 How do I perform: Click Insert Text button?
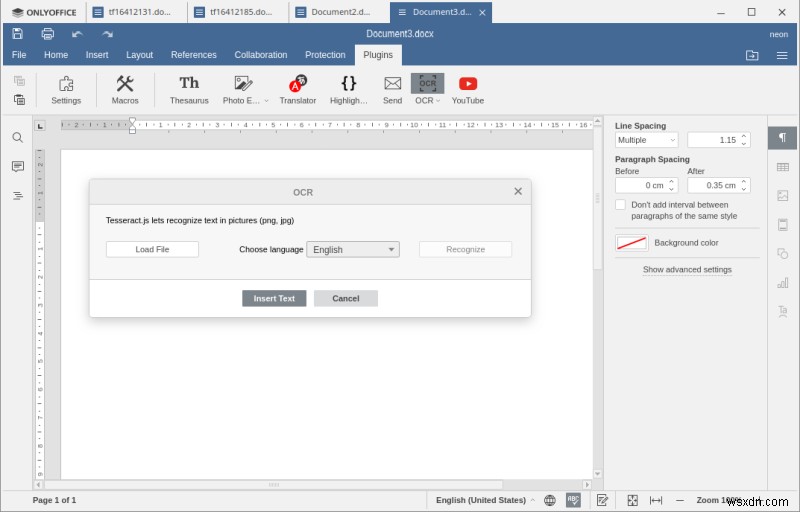pos(274,298)
